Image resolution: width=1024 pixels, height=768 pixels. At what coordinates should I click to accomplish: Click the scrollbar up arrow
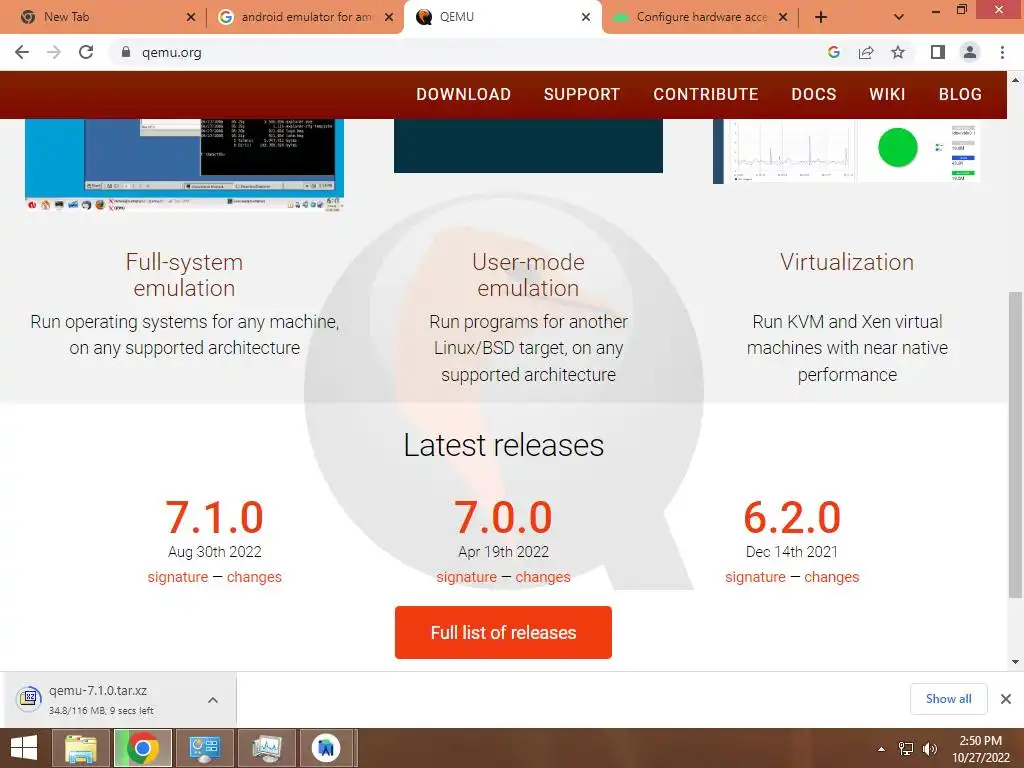(1016, 80)
